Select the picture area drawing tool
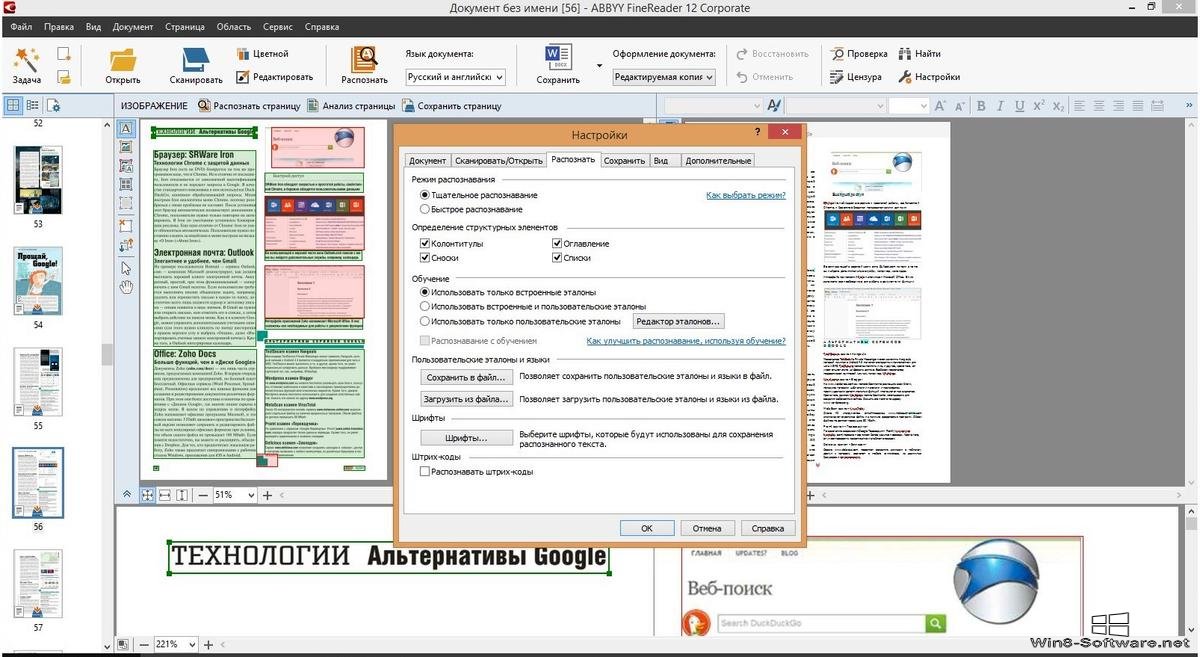The image size is (1200, 657). (126, 147)
